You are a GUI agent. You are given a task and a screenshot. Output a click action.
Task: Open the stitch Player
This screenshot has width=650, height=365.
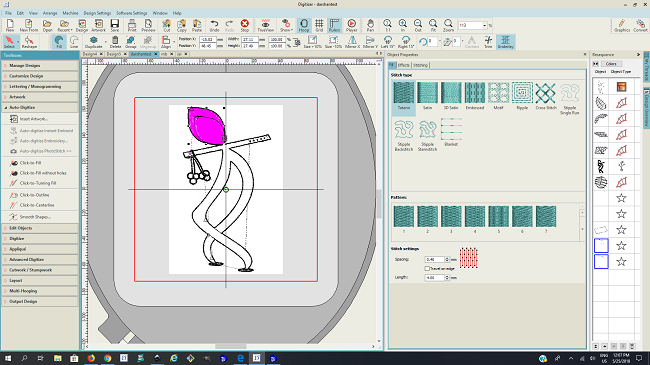point(352,25)
